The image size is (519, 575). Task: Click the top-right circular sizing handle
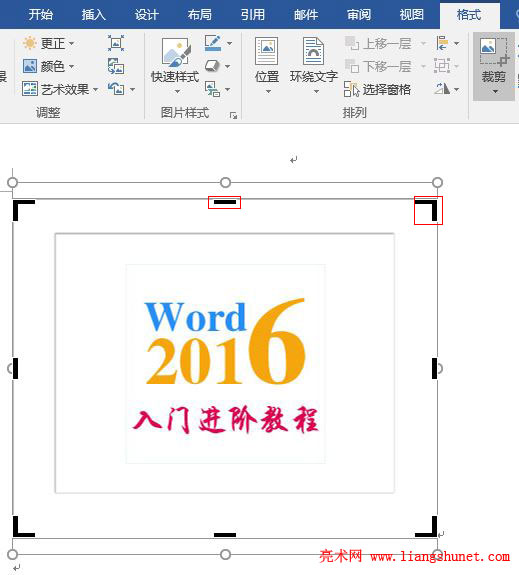437,182
